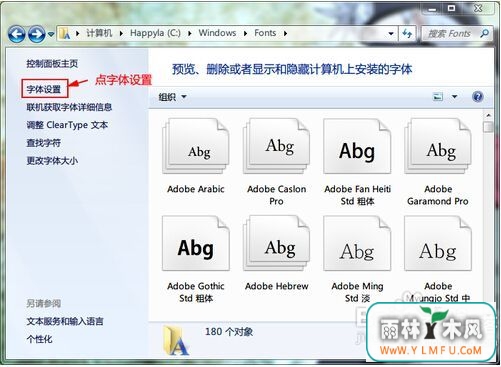Click the Adobe Arabic name label
Image resolution: width=501 pixels, height=367 pixels.
pyautogui.click(x=196, y=189)
